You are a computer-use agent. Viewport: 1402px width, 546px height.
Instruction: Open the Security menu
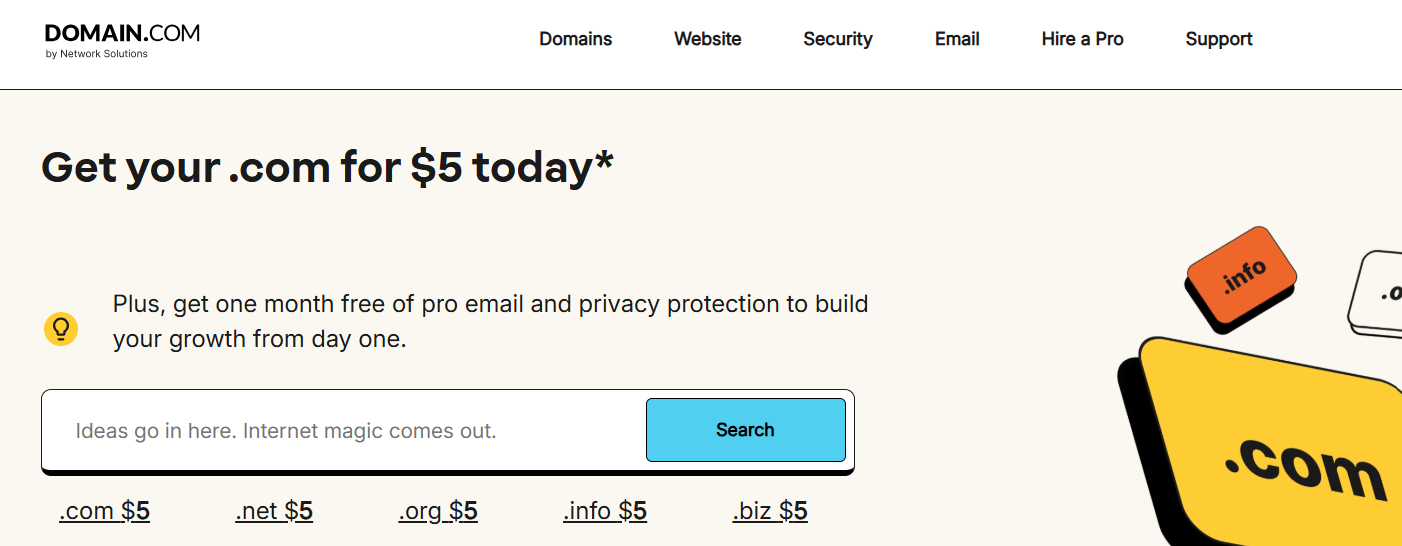point(838,39)
